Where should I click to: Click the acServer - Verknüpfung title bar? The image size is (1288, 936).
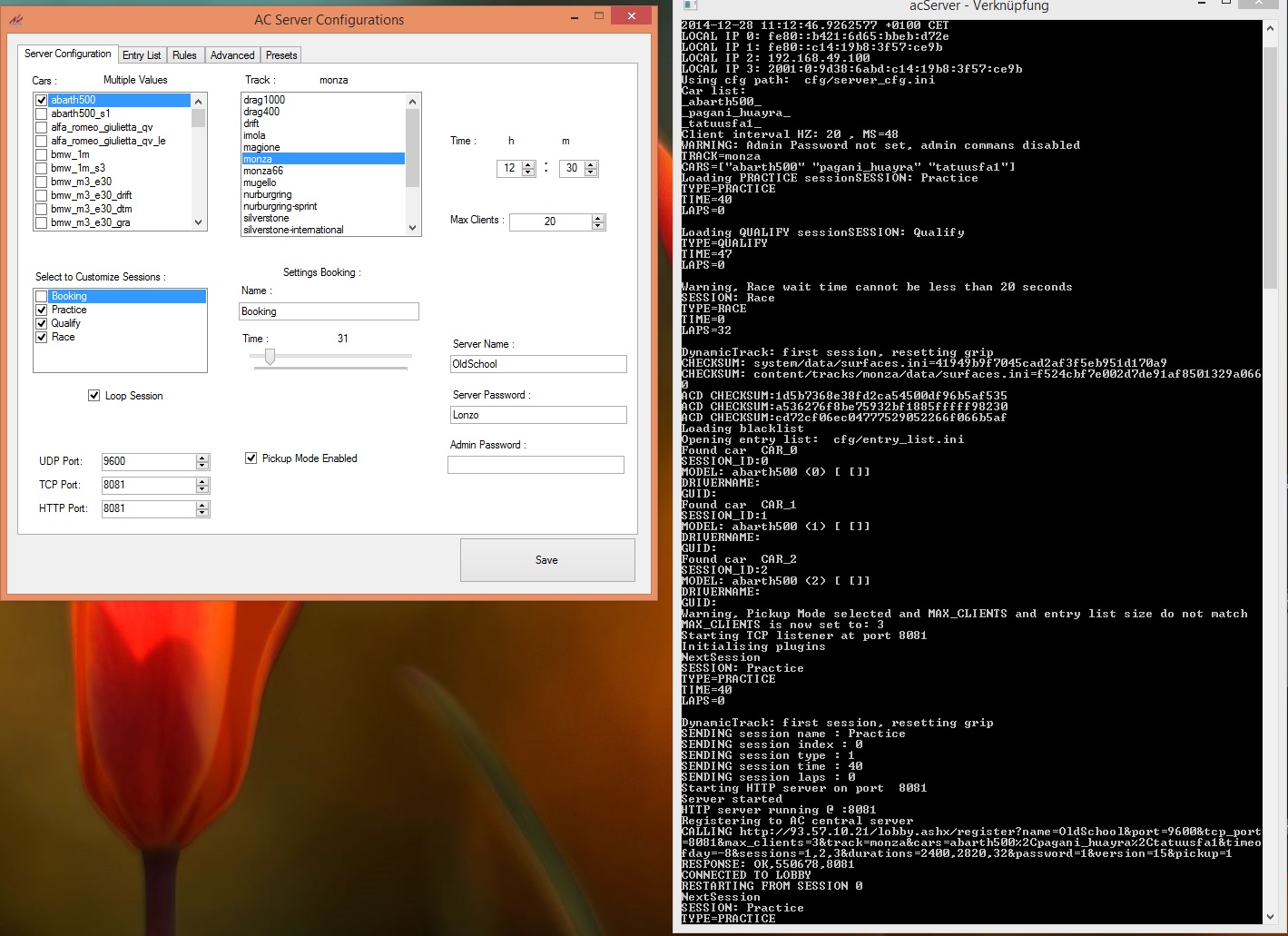click(x=978, y=6)
